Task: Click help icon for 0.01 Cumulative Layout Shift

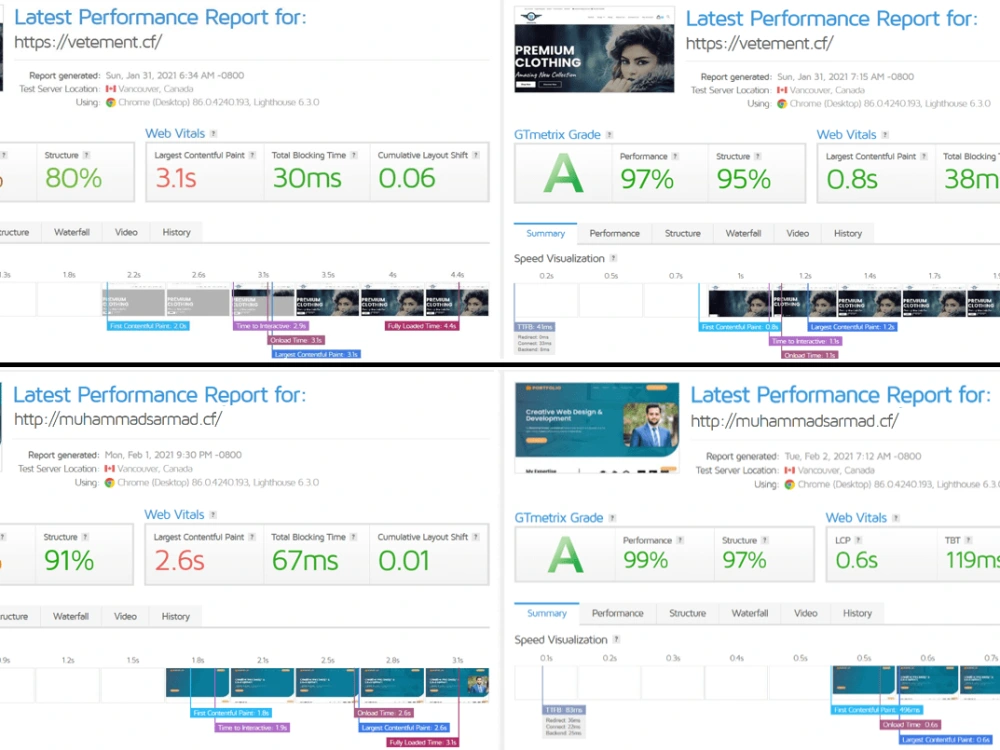Action: point(476,537)
